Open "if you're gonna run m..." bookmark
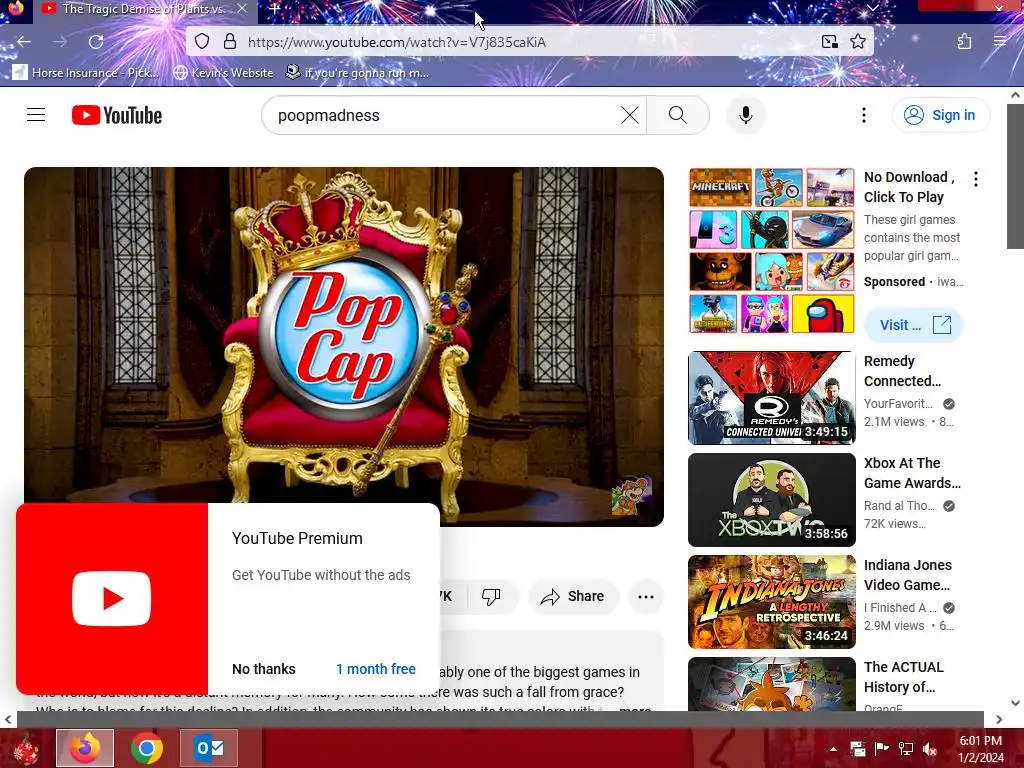The height and width of the screenshot is (768, 1024). 358,72
